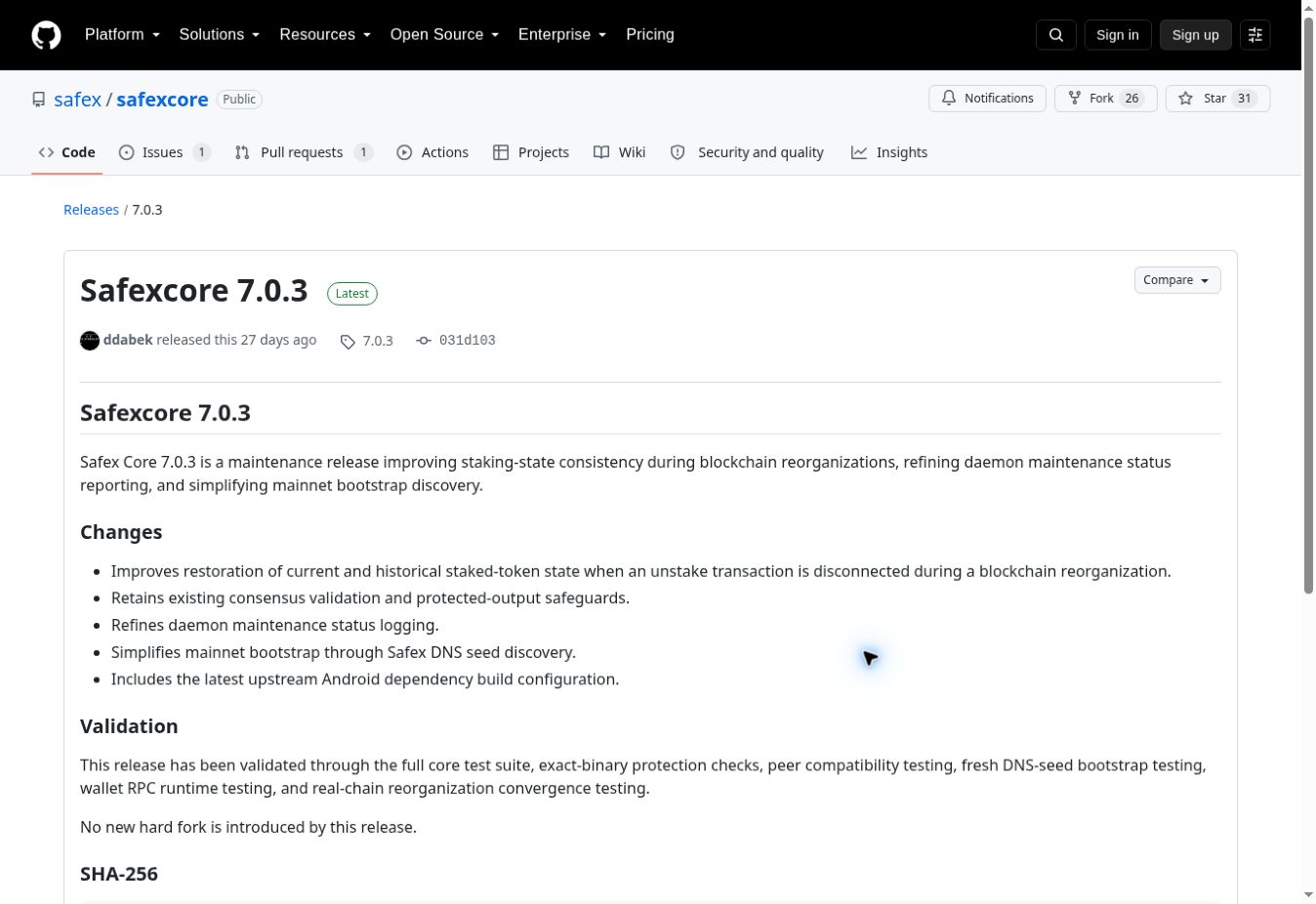
Task: Open the header appearance settings icon
Action: pos(1254,35)
